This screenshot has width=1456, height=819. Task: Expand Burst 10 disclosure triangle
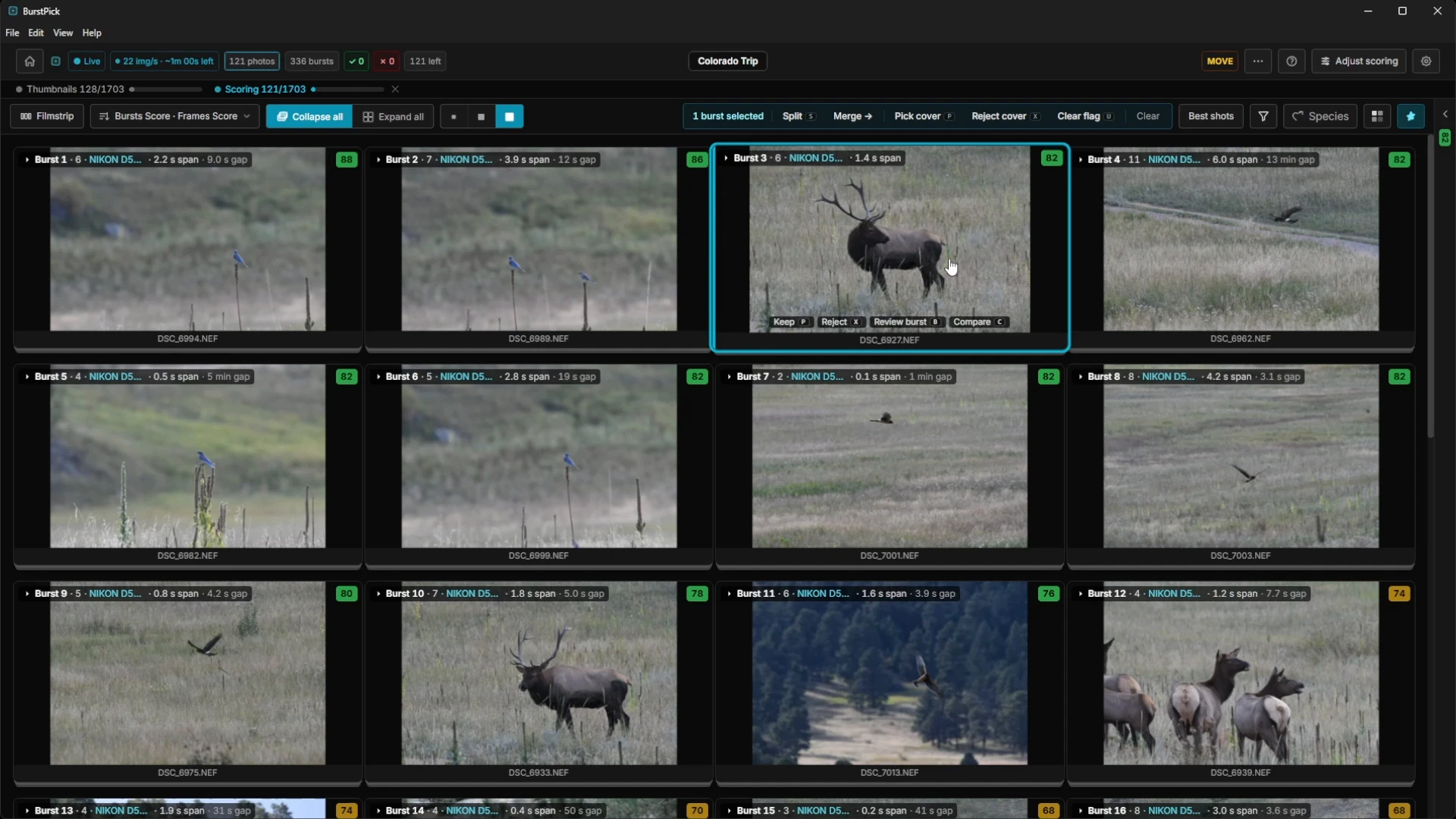(378, 594)
